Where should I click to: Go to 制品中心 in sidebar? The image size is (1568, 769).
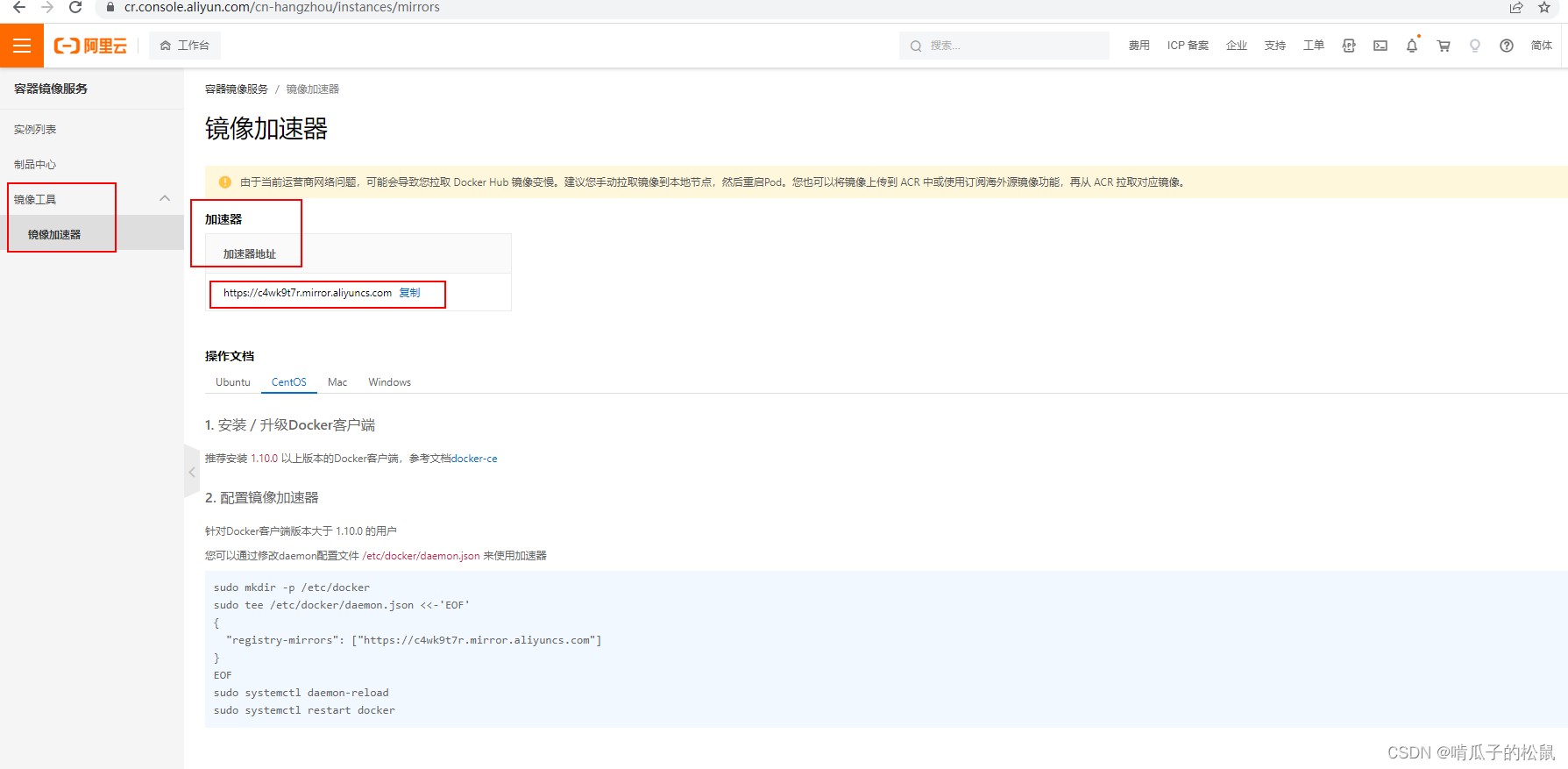pos(35,164)
